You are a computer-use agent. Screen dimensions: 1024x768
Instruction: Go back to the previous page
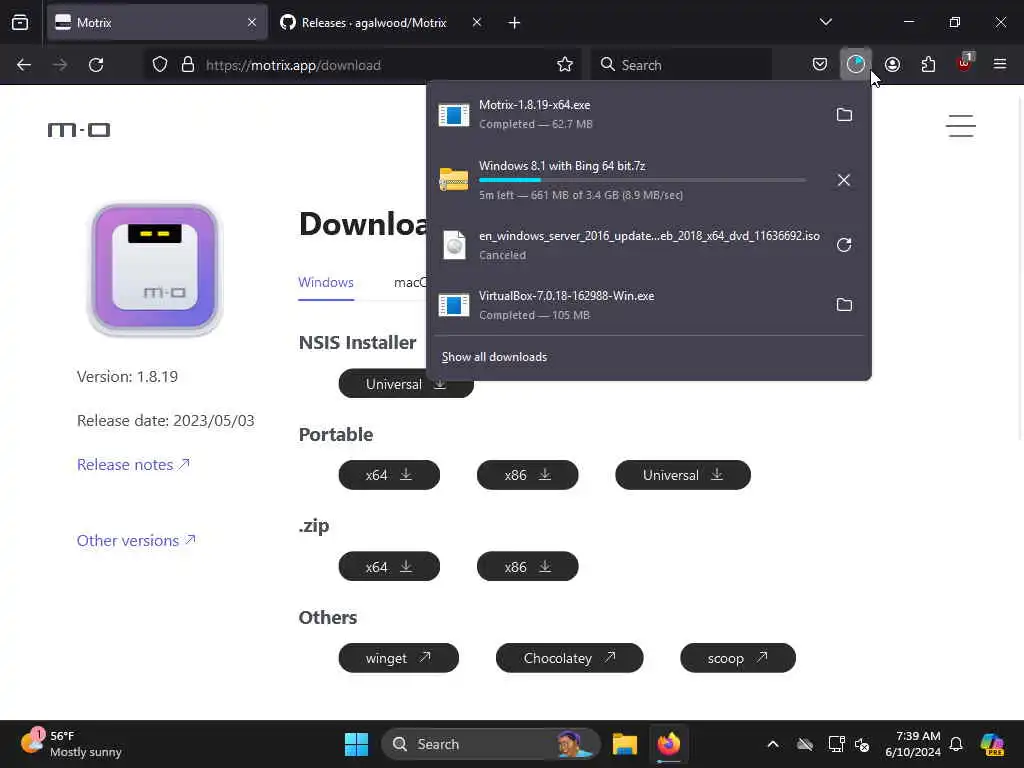[x=24, y=64]
